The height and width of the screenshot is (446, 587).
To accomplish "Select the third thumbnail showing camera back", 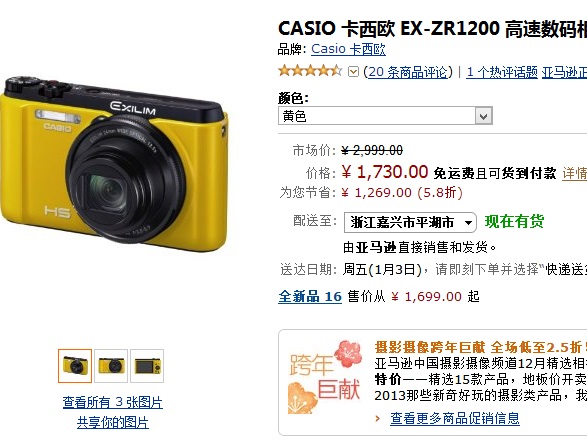I will click(147, 366).
